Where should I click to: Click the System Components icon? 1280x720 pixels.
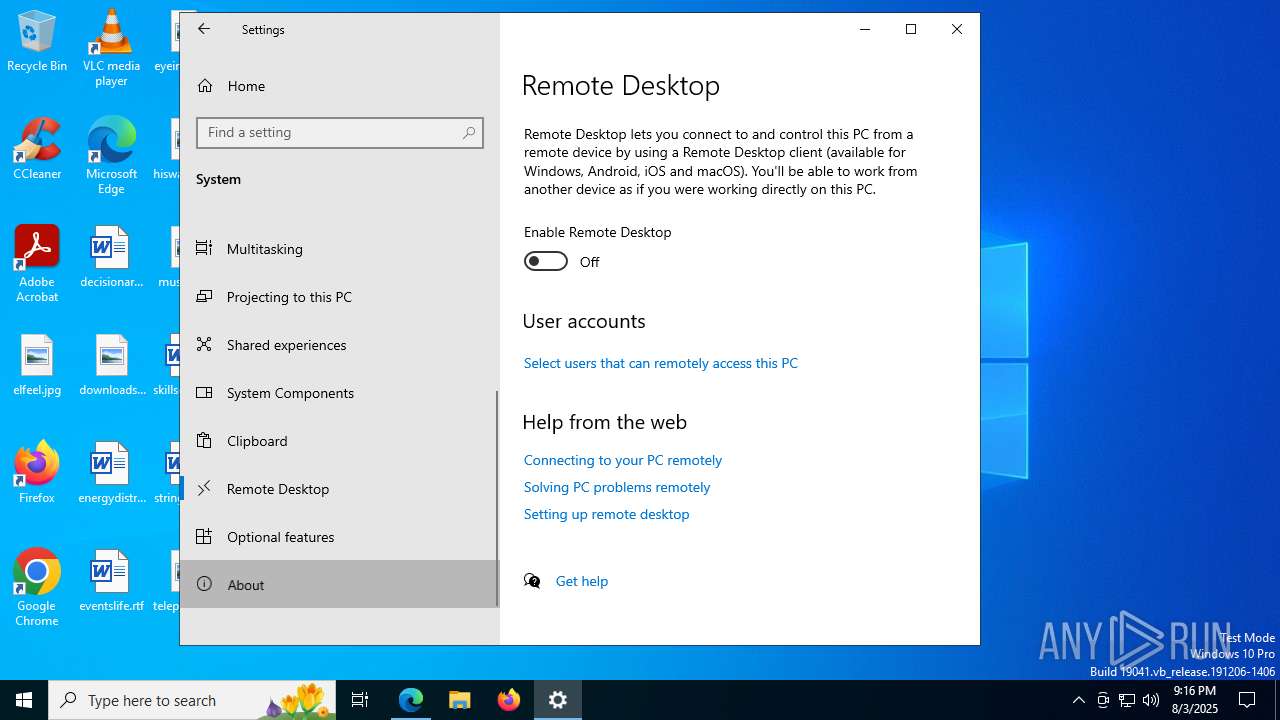click(x=204, y=392)
